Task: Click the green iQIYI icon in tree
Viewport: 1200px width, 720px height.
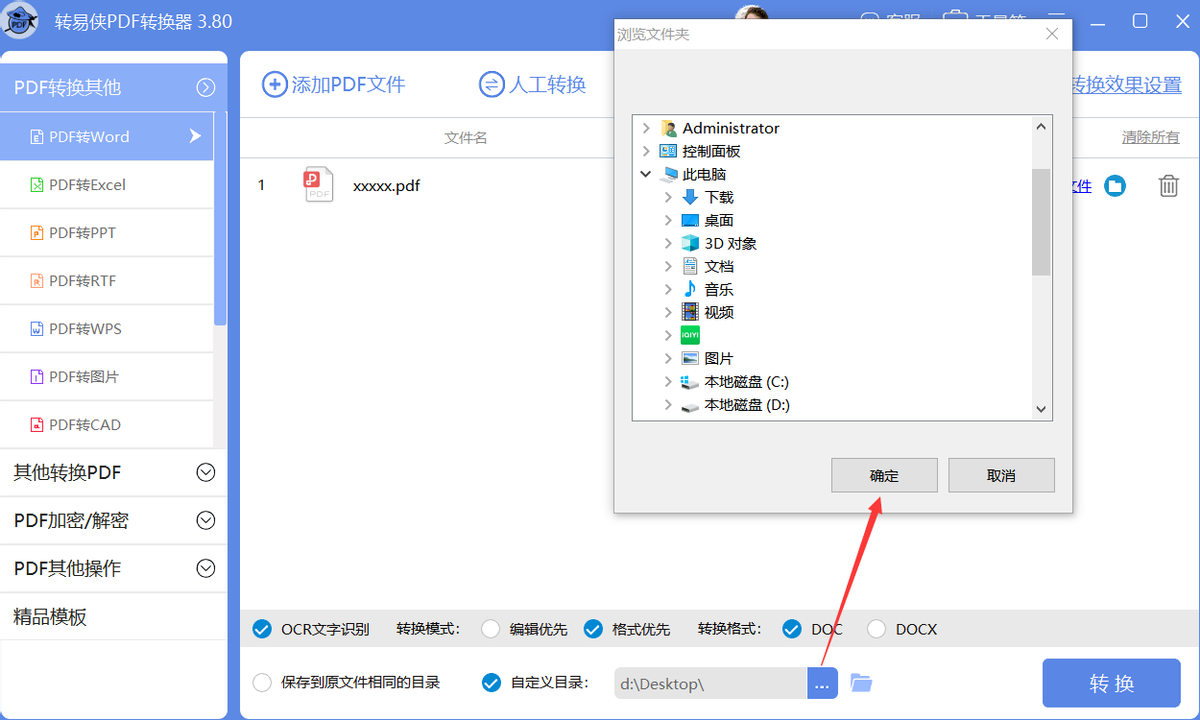Action: tap(690, 335)
